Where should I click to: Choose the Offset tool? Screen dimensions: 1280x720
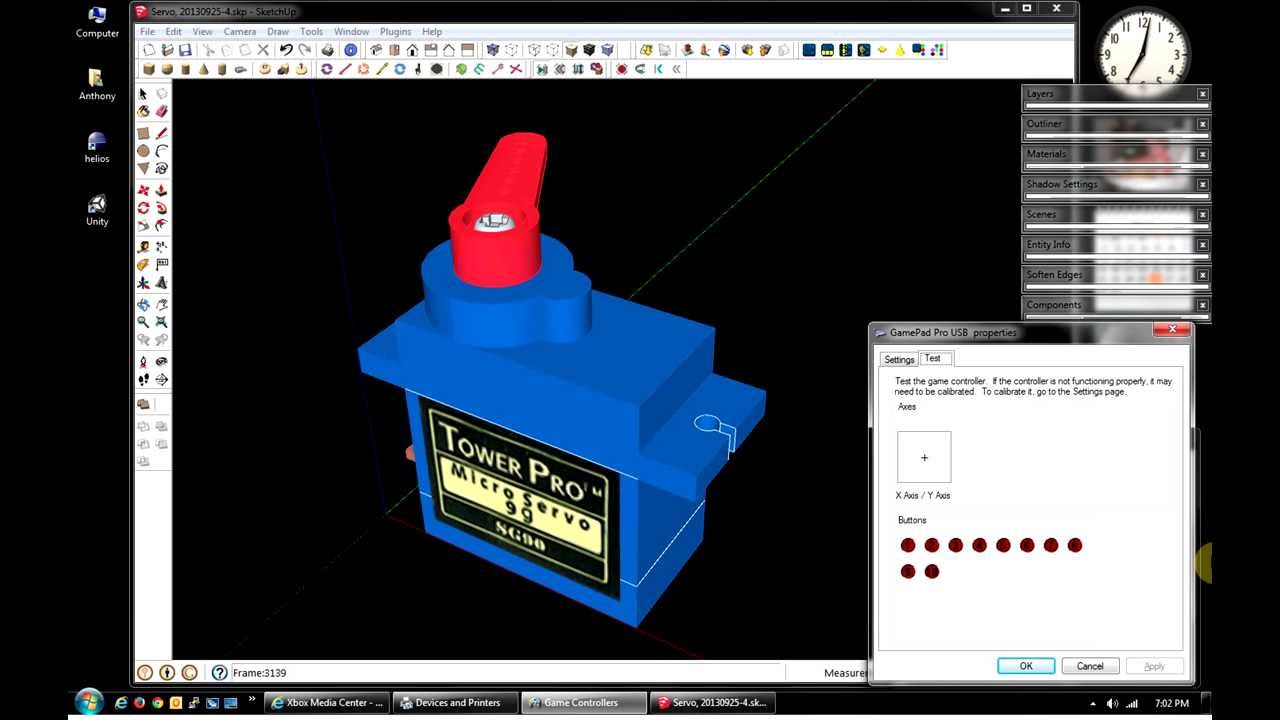point(161,224)
